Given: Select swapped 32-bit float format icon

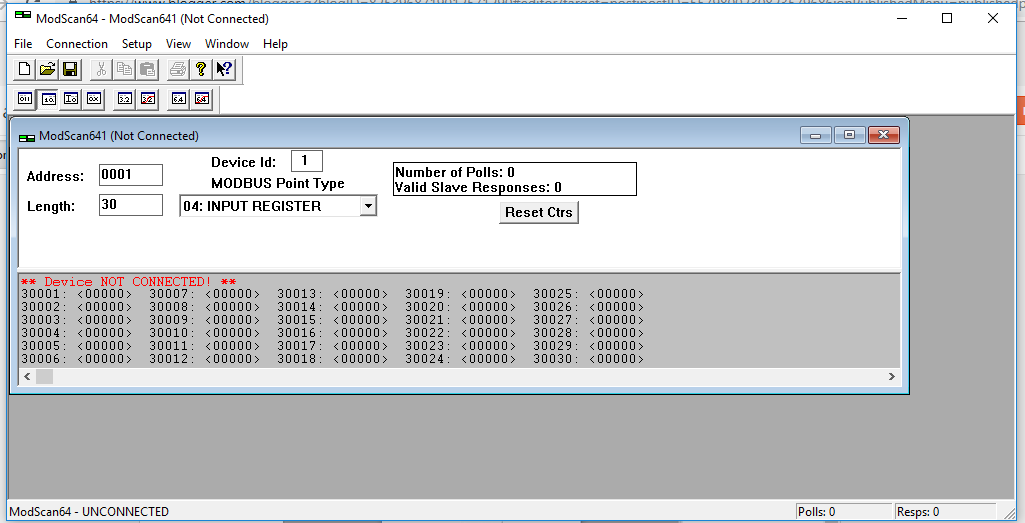Looking at the screenshot, I should point(148,99).
